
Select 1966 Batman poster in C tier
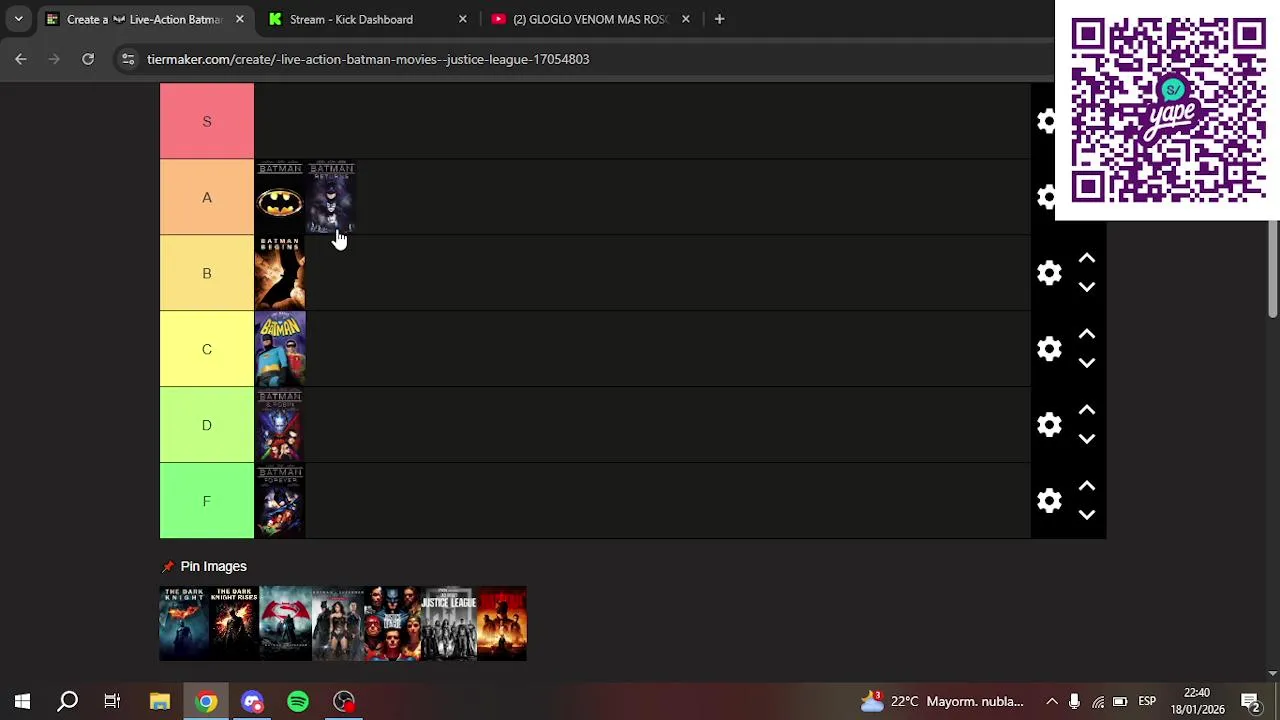[280, 349]
